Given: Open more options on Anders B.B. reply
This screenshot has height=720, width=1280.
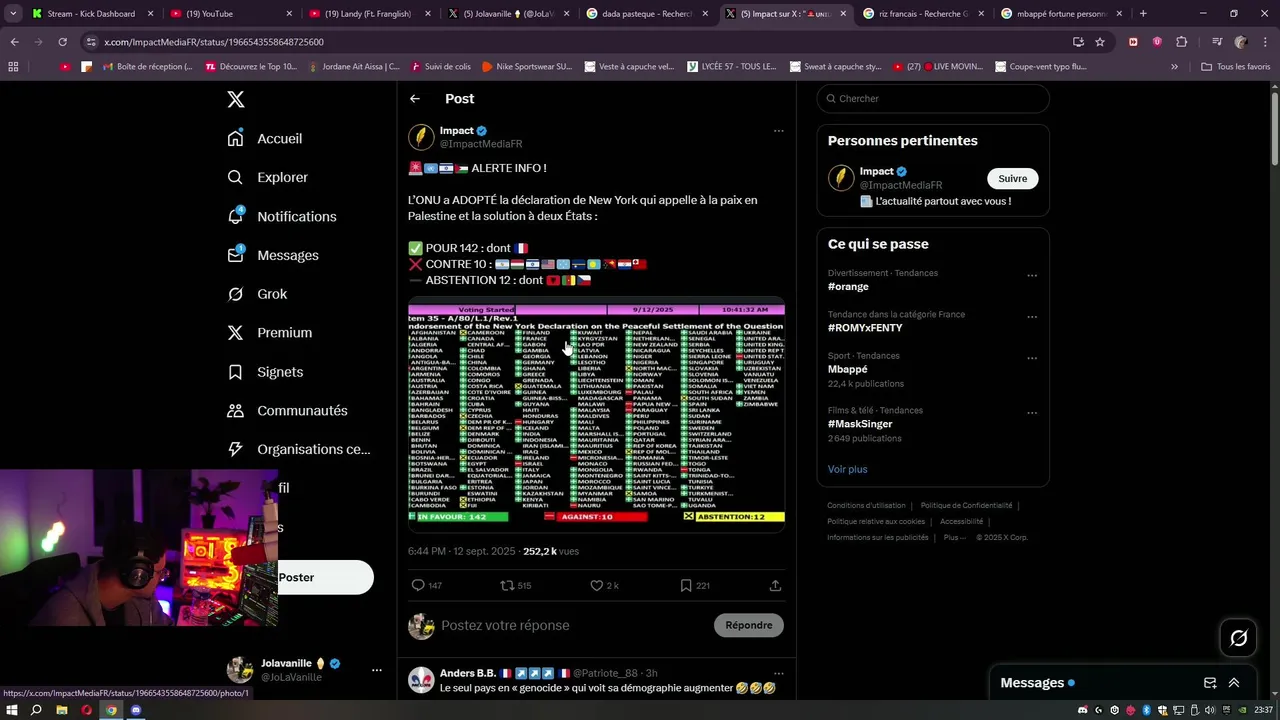Looking at the screenshot, I should click(x=778, y=673).
